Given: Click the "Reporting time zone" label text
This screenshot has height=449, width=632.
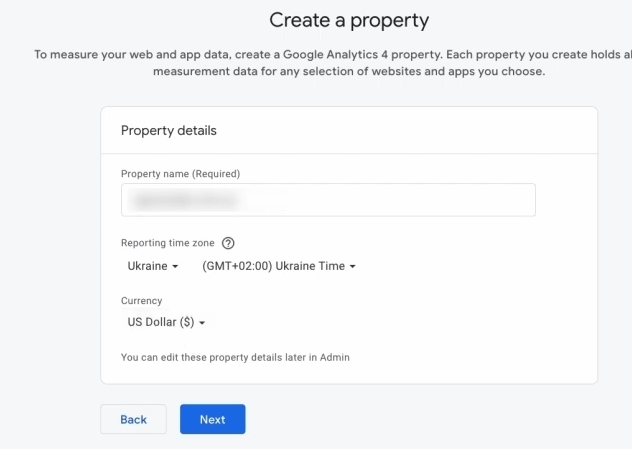Looking at the screenshot, I should pos(167,243).
